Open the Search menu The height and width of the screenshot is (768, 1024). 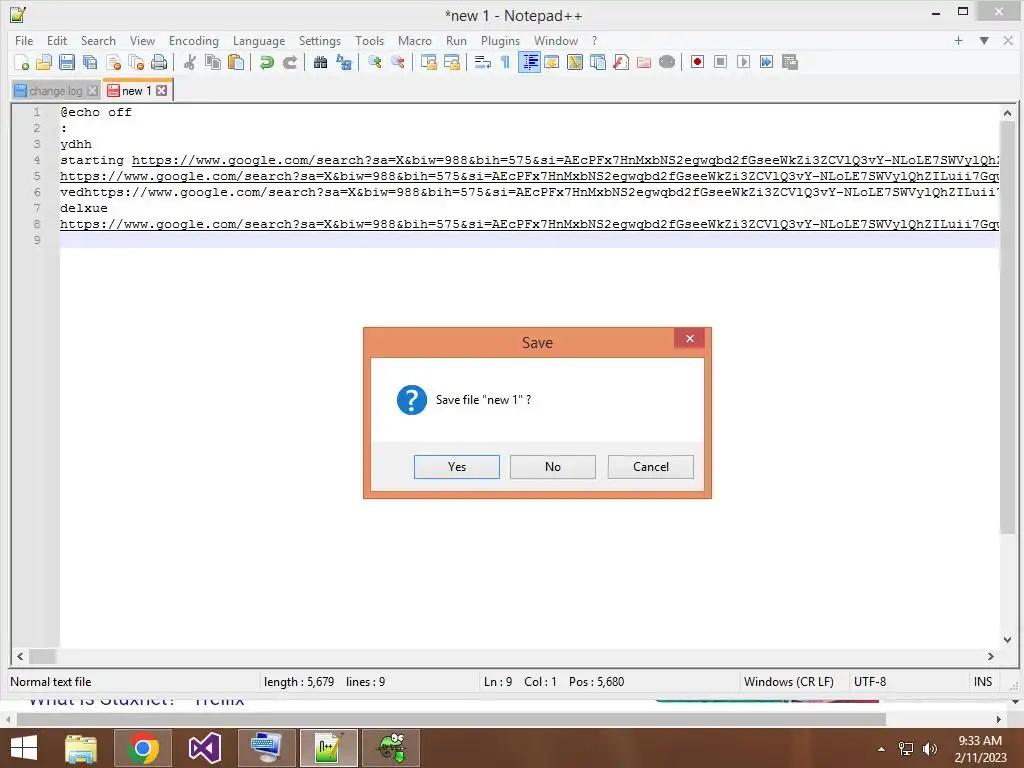coord(98,40)
